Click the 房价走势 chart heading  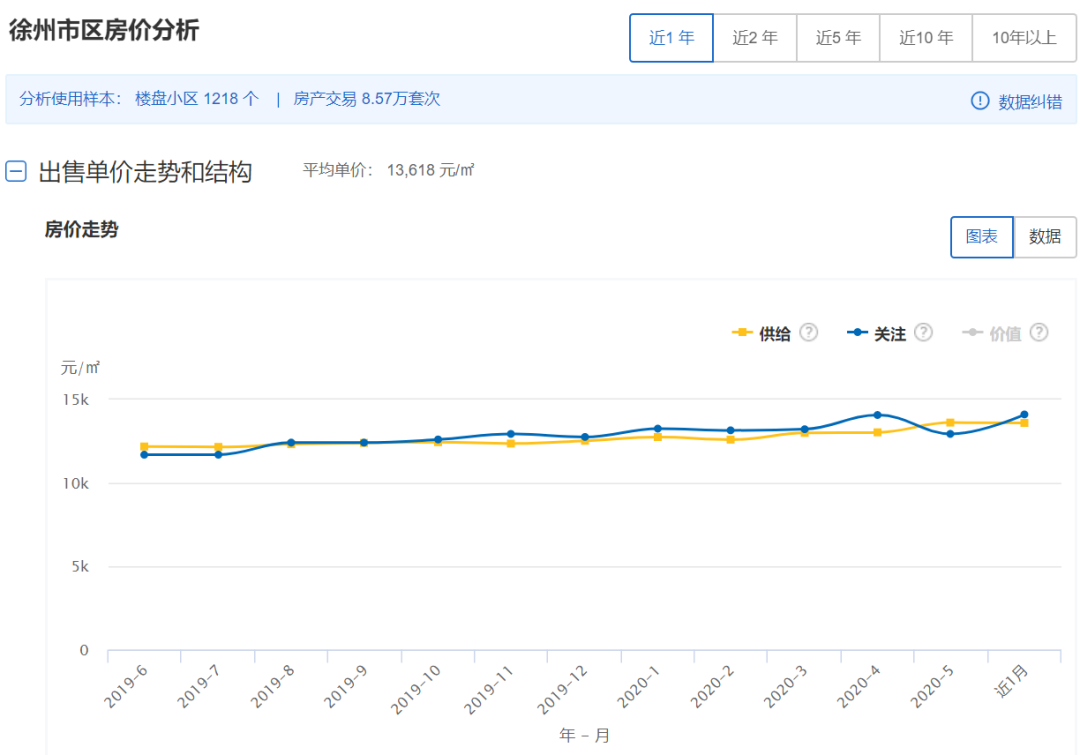[81, 229]
